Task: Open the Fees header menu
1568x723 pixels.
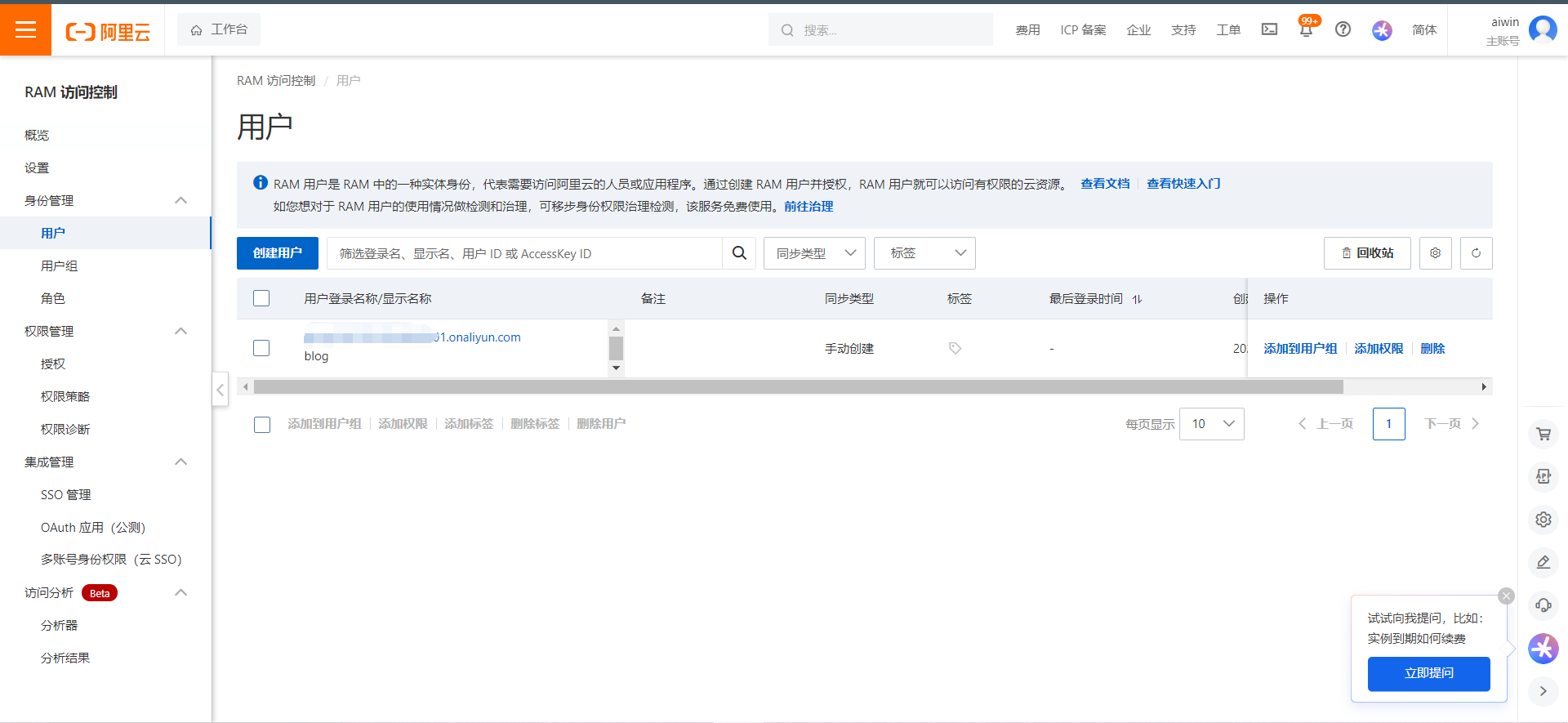Action: tap(1027, 30)
